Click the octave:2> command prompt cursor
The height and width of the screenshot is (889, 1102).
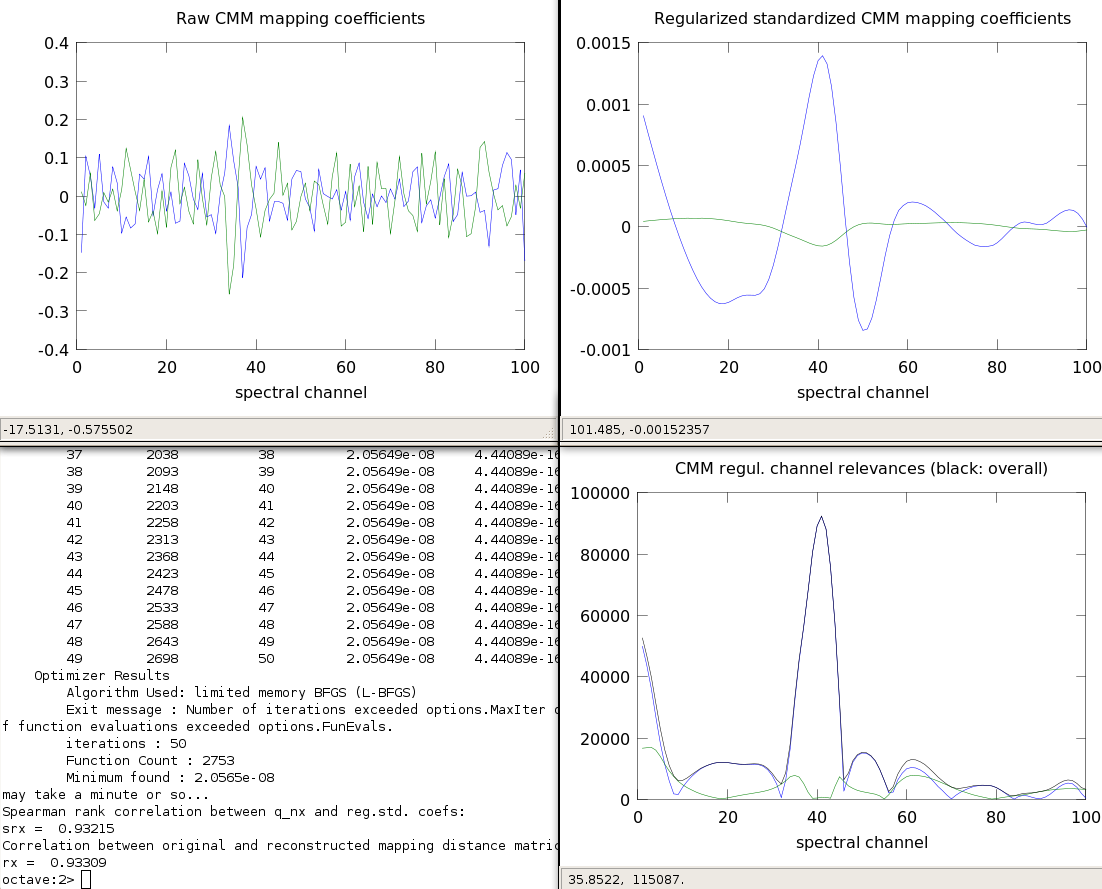[86, 879]
